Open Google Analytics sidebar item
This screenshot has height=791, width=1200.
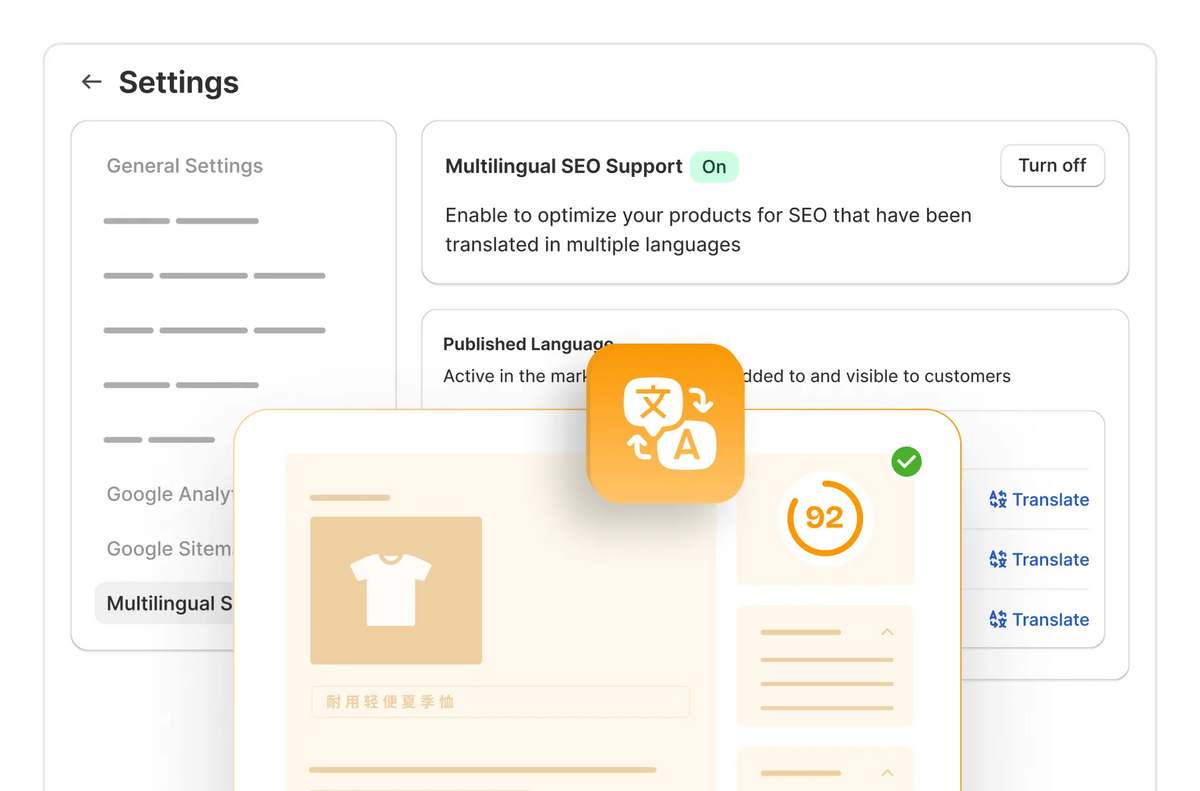coord(170,494)
